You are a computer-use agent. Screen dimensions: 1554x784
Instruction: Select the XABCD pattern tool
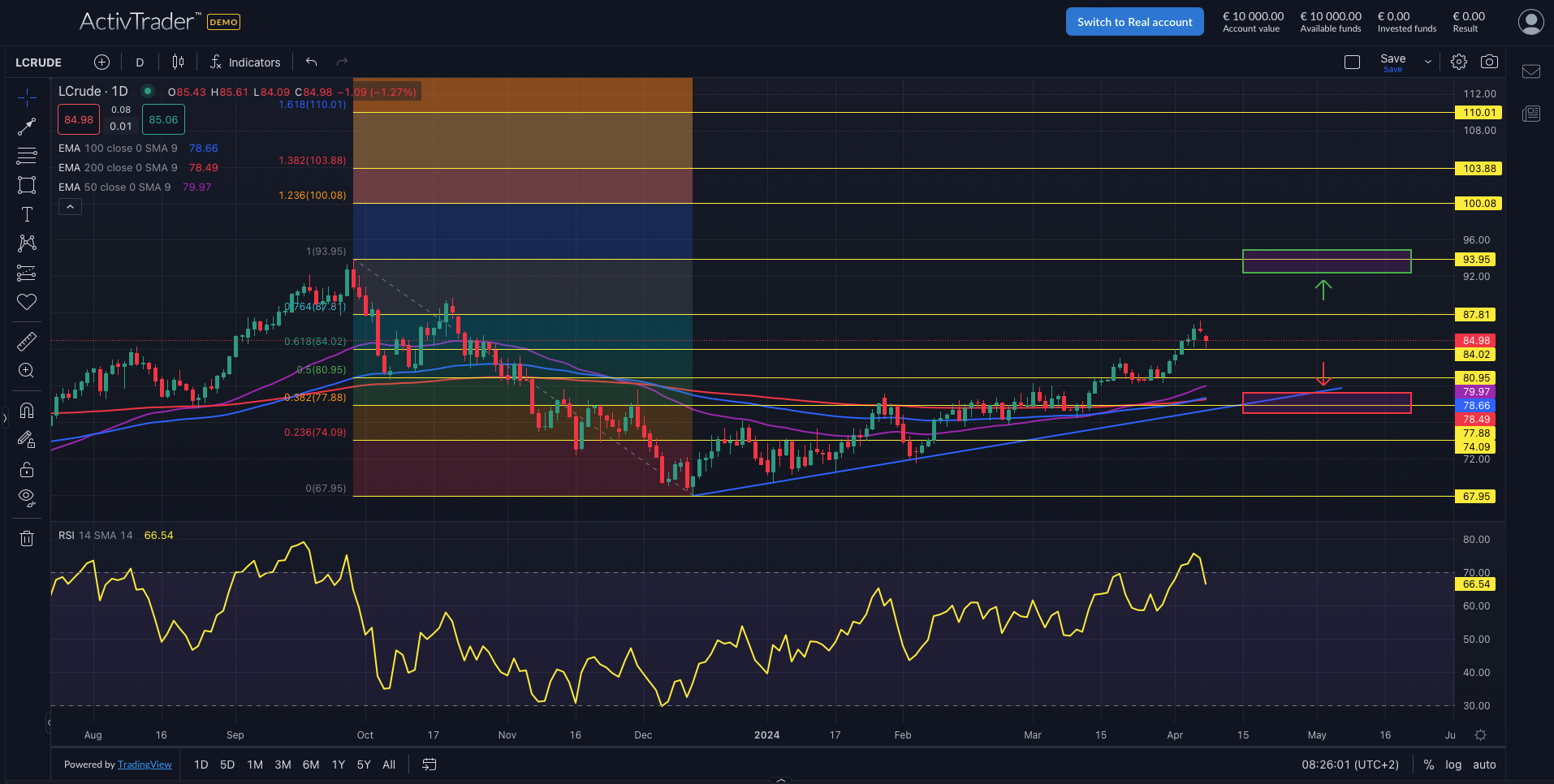tap(27, 243)
